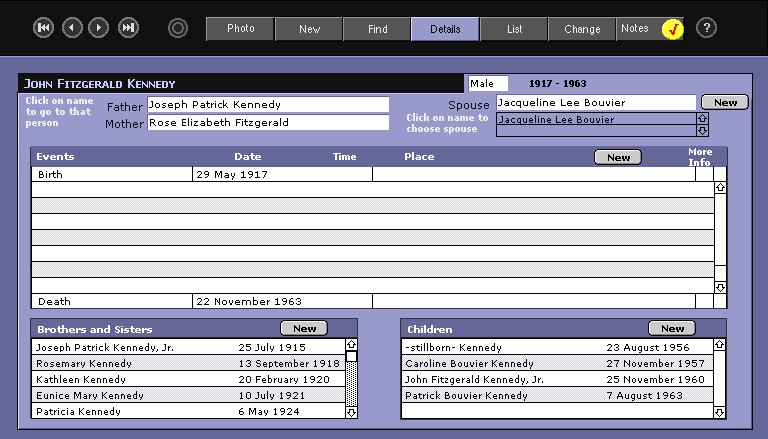The height and width of the screenshot is (439, 768).
Task: Go to the next record
Action: [98, 27]
